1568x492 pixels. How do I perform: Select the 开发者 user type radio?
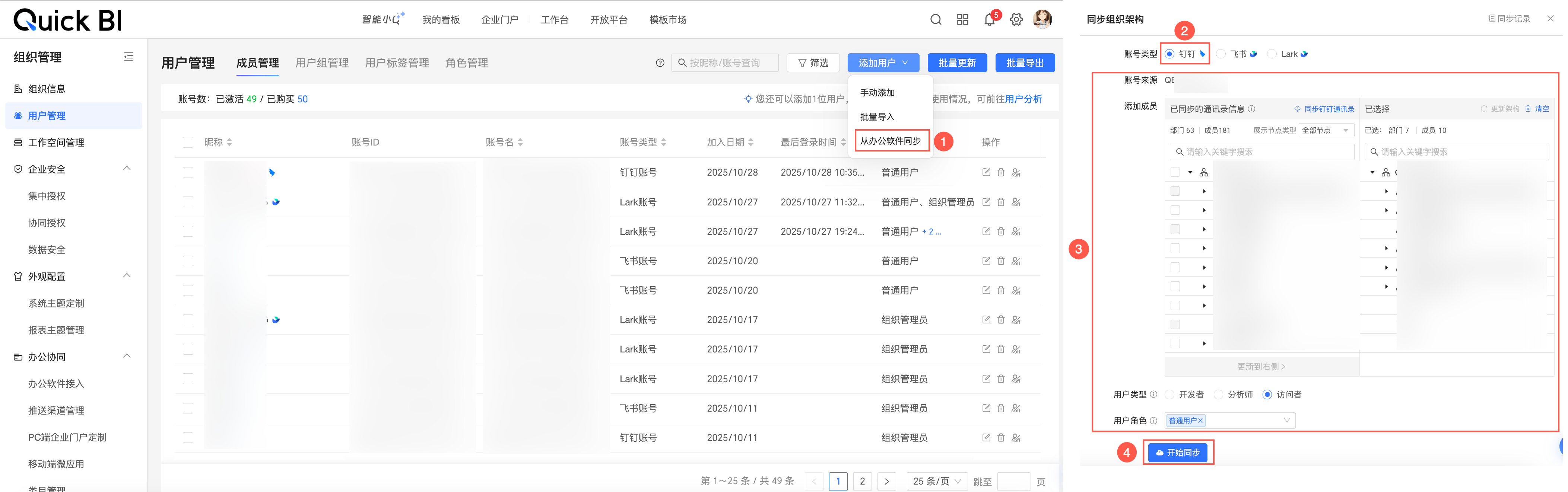click(x=1169, y=395)
